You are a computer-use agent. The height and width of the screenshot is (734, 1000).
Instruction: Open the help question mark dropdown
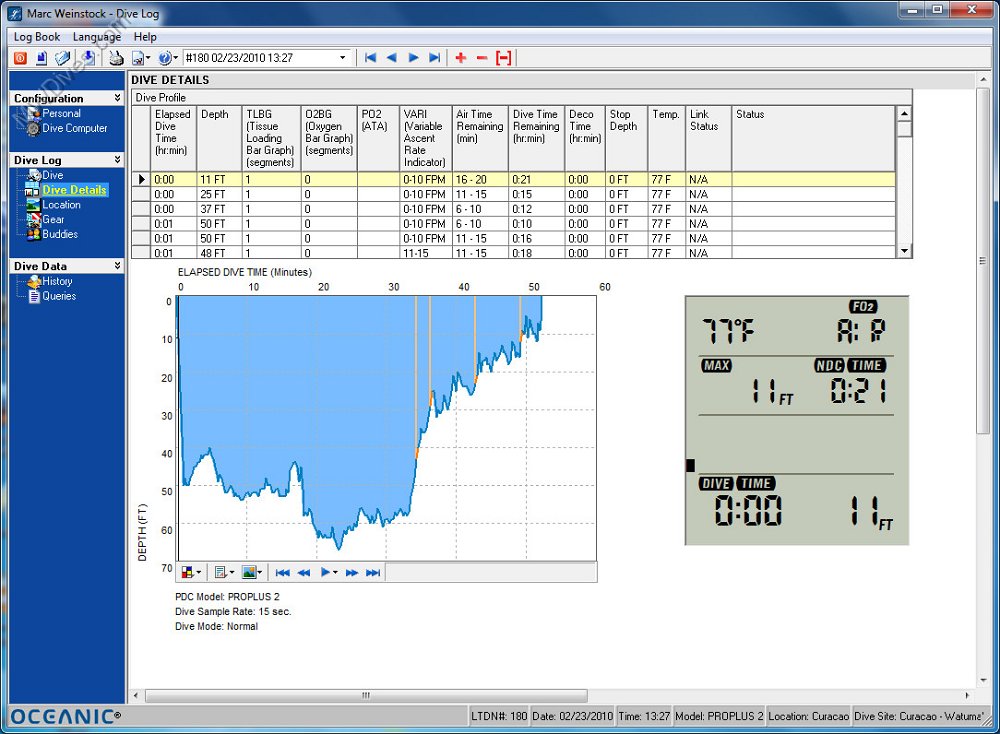pos(168,58)
